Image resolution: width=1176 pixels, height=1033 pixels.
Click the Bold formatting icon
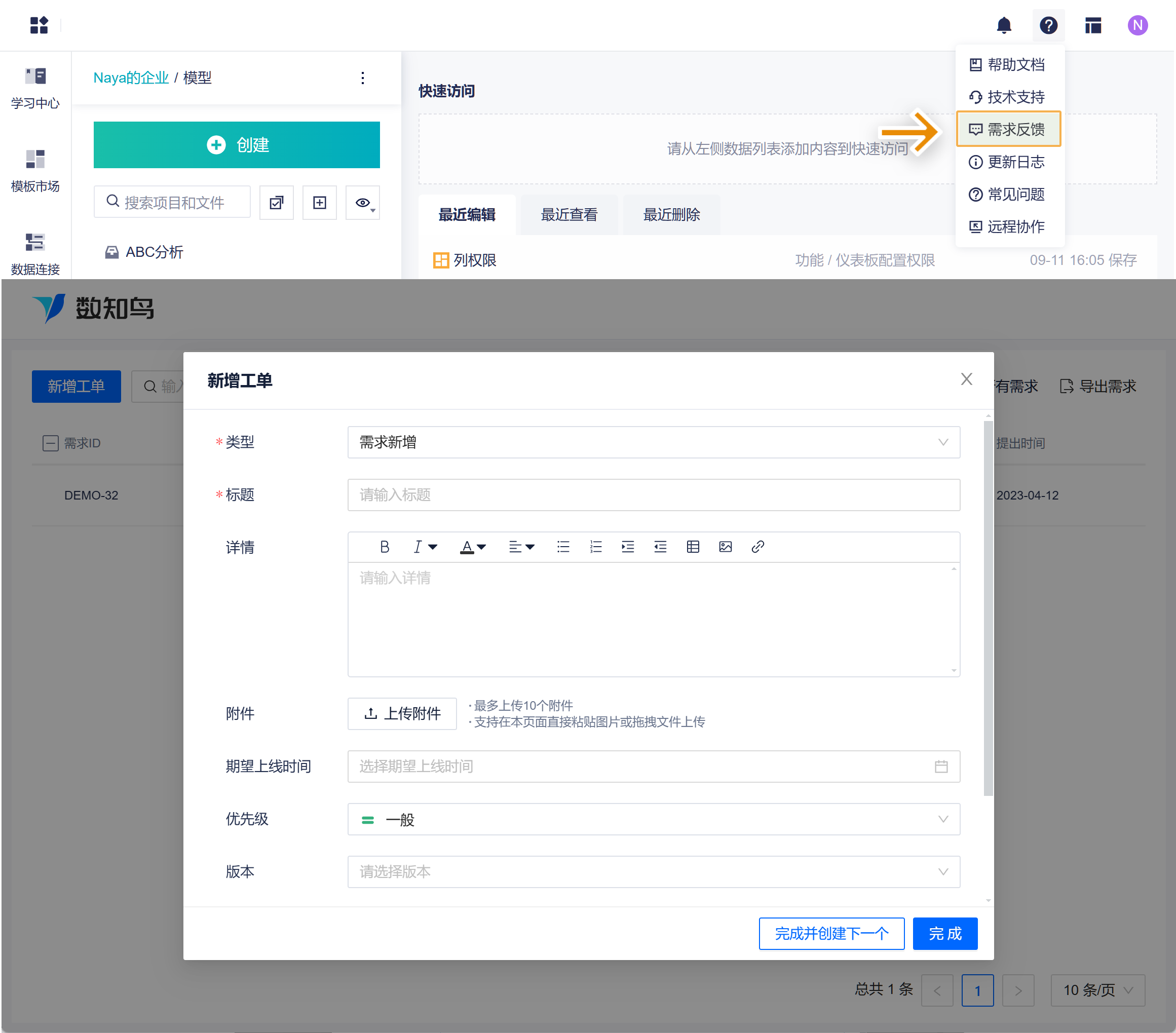(385, 547)
